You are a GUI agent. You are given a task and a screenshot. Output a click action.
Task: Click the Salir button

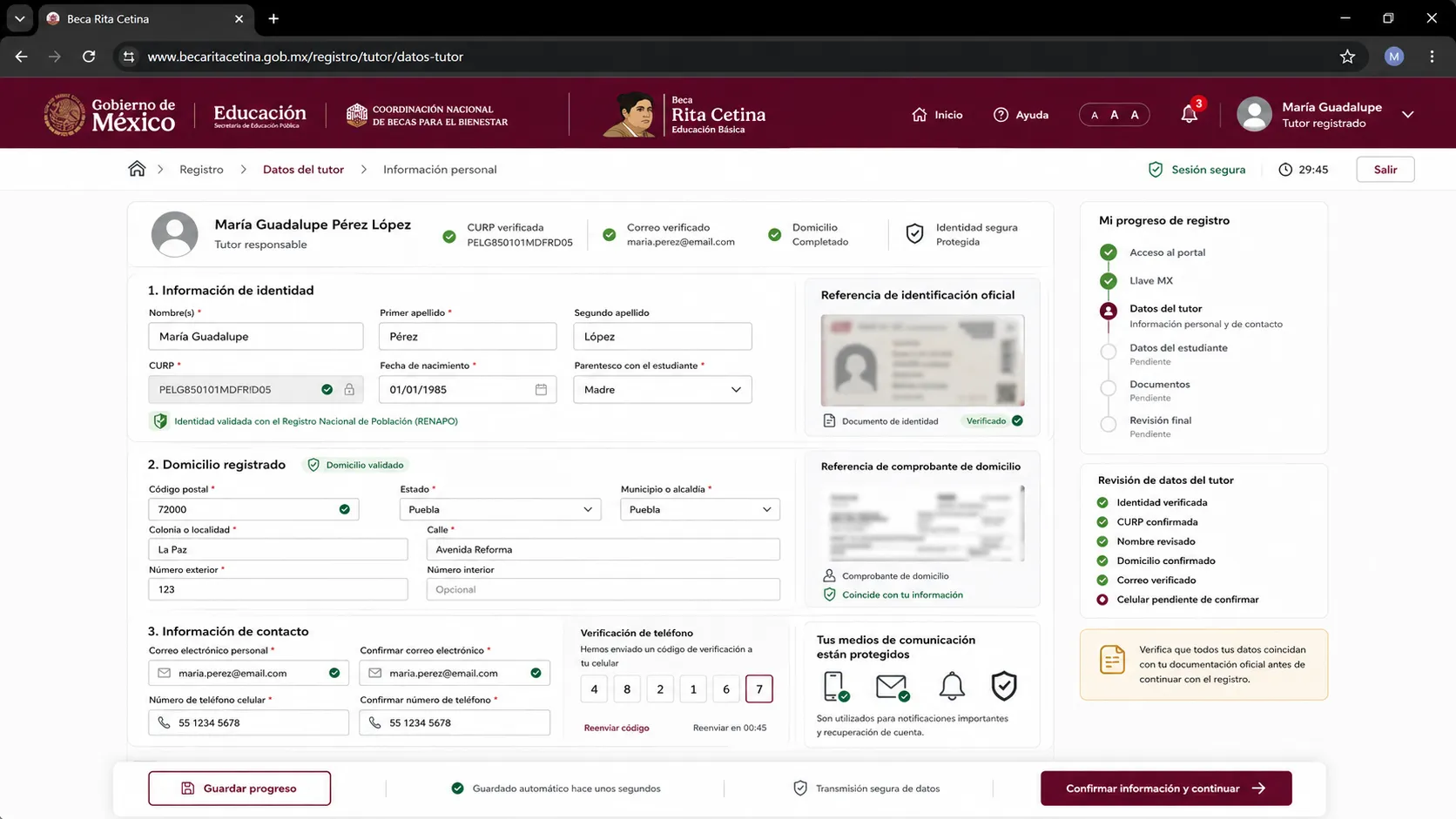(x=1385, y=170)
